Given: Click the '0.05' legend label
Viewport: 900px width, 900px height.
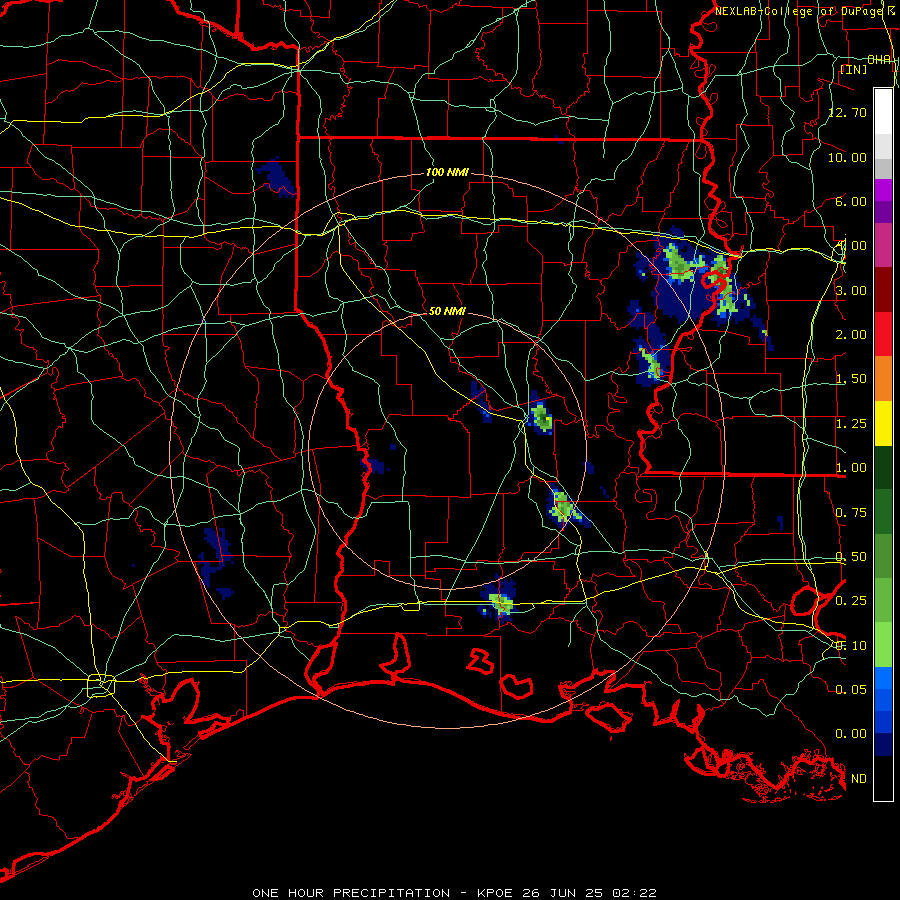Looking at the screenshot, I should (851, 689).
